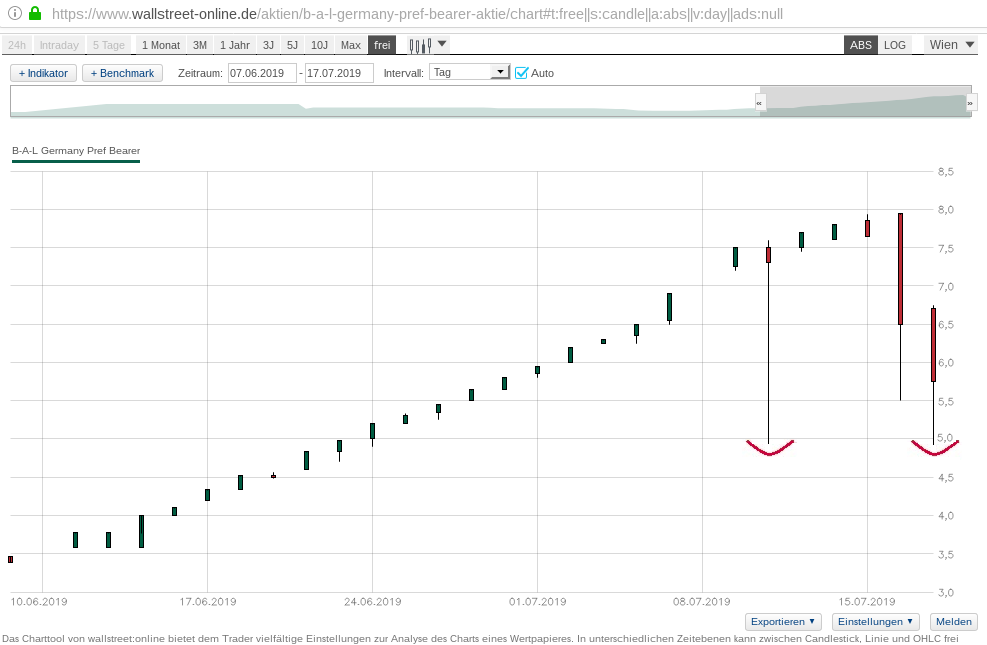Click the + Benchmark button
Screen dimensions: 987x645
click(x=122, y=73)
